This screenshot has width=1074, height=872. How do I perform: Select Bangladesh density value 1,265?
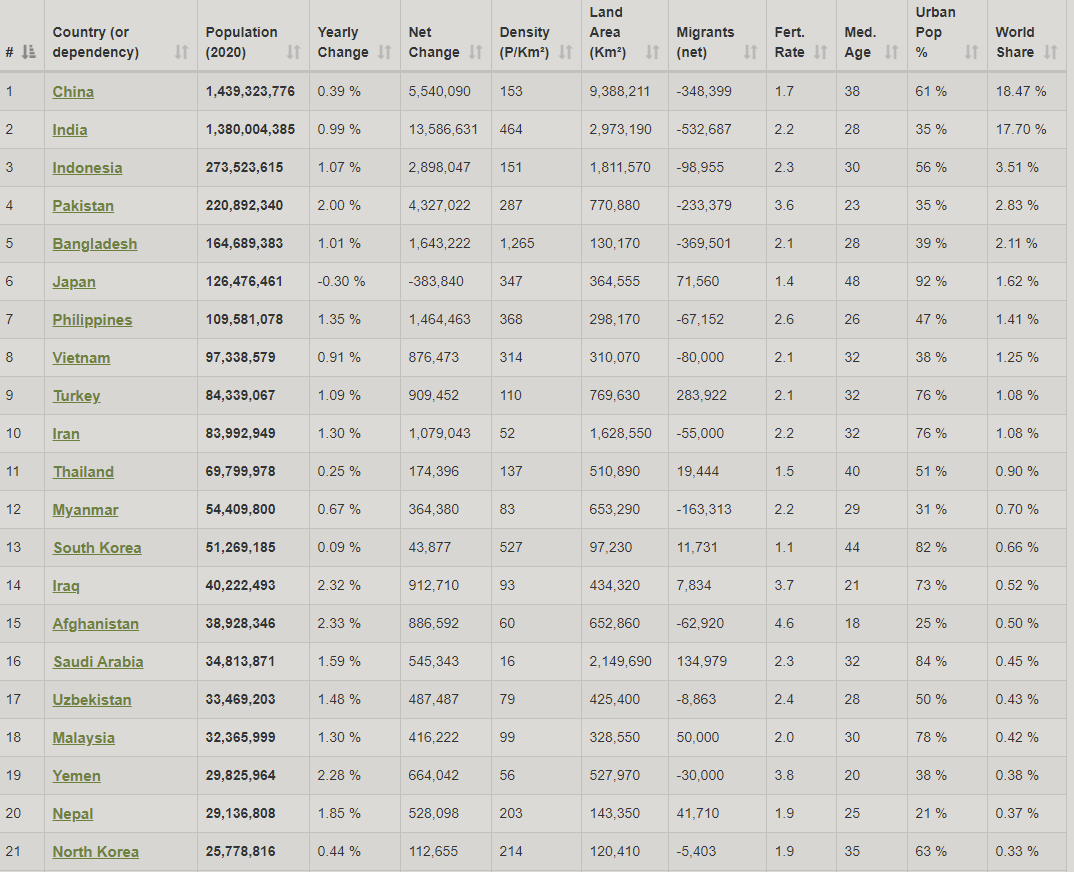pos(517,244)
